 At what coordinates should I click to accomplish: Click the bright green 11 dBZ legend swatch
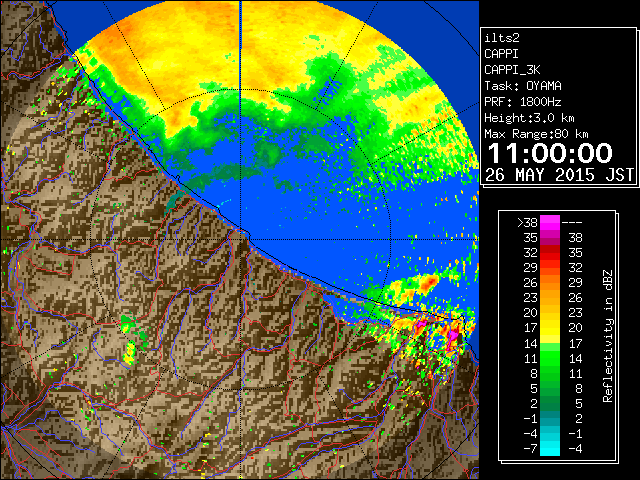pos(550,358)
